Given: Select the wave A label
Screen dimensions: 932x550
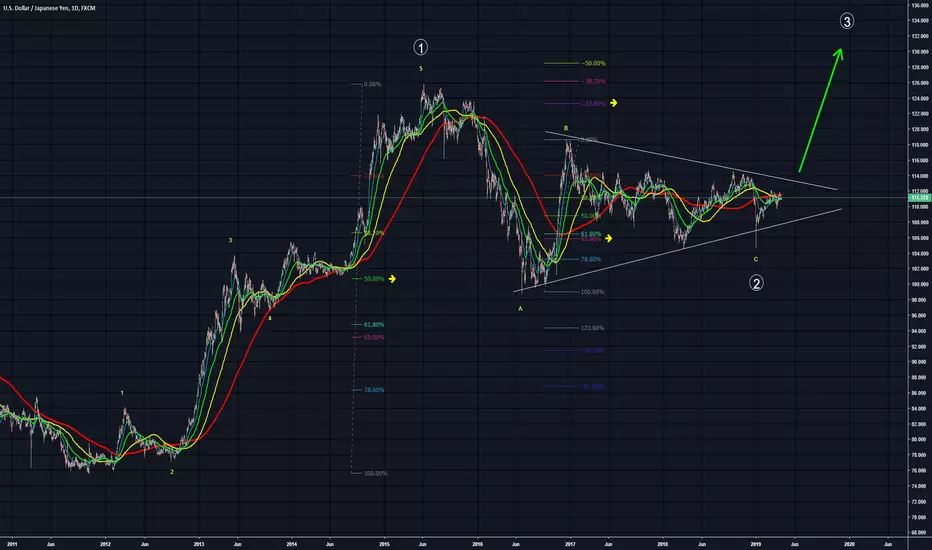Looking at the screenshot, I should 520,309.
